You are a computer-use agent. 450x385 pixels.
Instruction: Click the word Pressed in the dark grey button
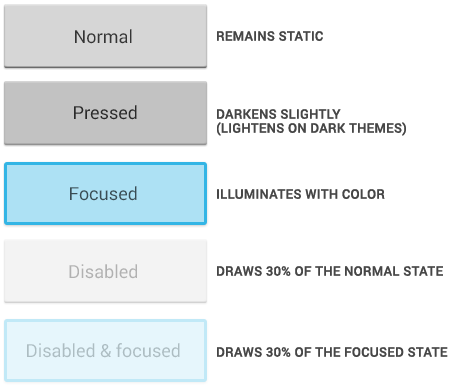(x=105, y=113)
